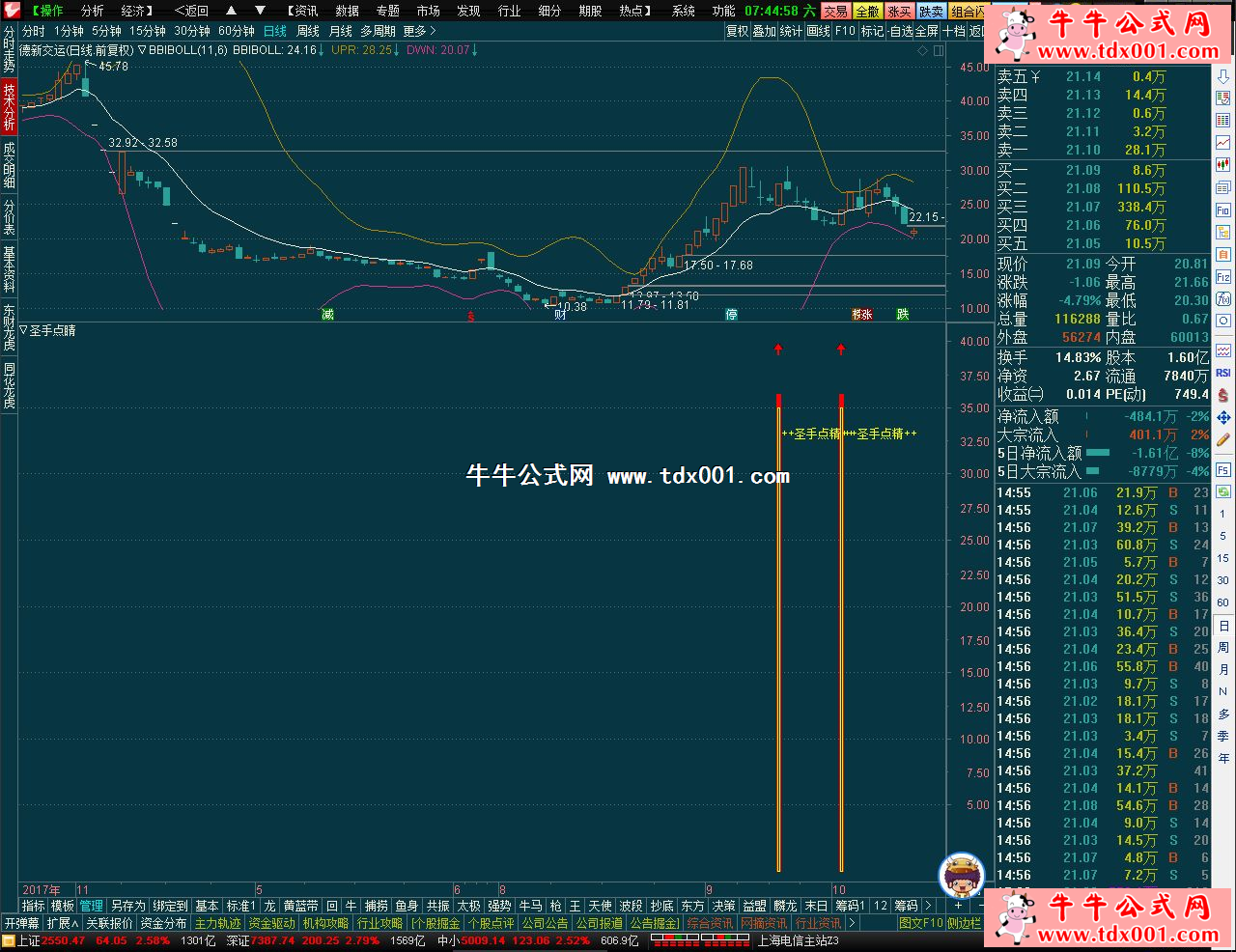The image size is (1236, 952).
Task: Click the 开弹幕 button
Action: (x=21, y=923)
